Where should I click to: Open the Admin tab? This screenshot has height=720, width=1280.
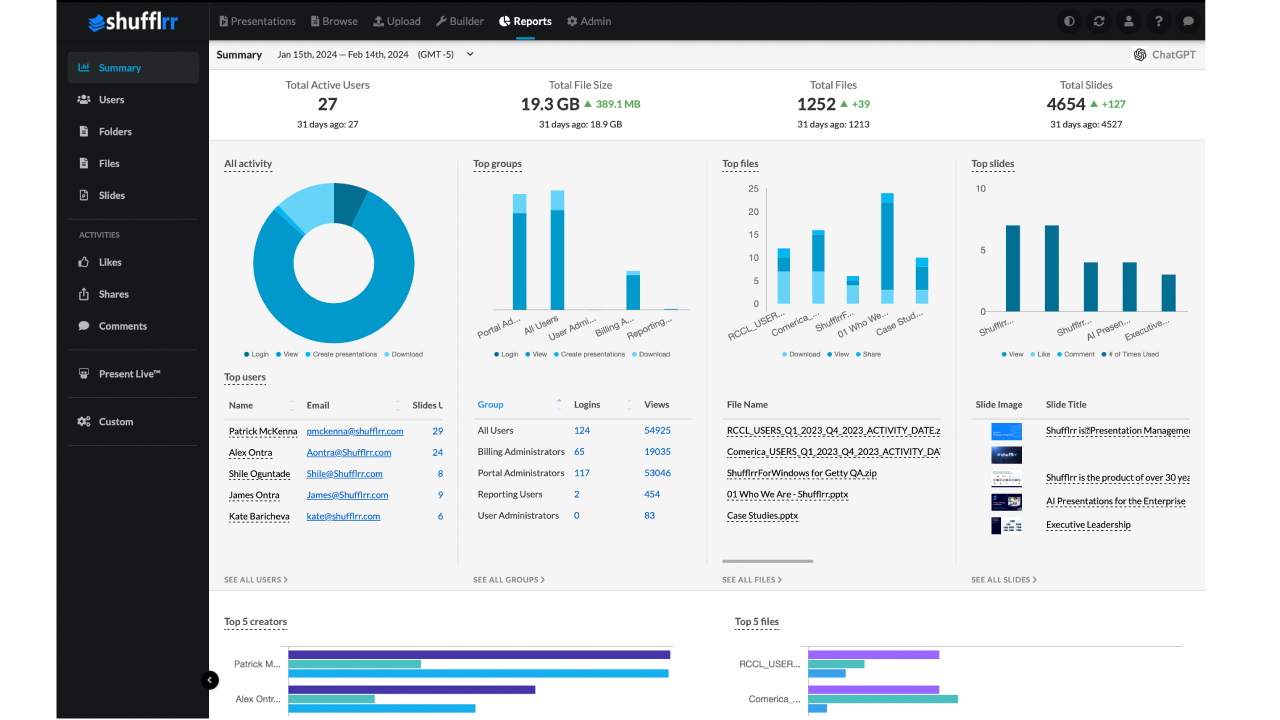click(x=589, y=21)
